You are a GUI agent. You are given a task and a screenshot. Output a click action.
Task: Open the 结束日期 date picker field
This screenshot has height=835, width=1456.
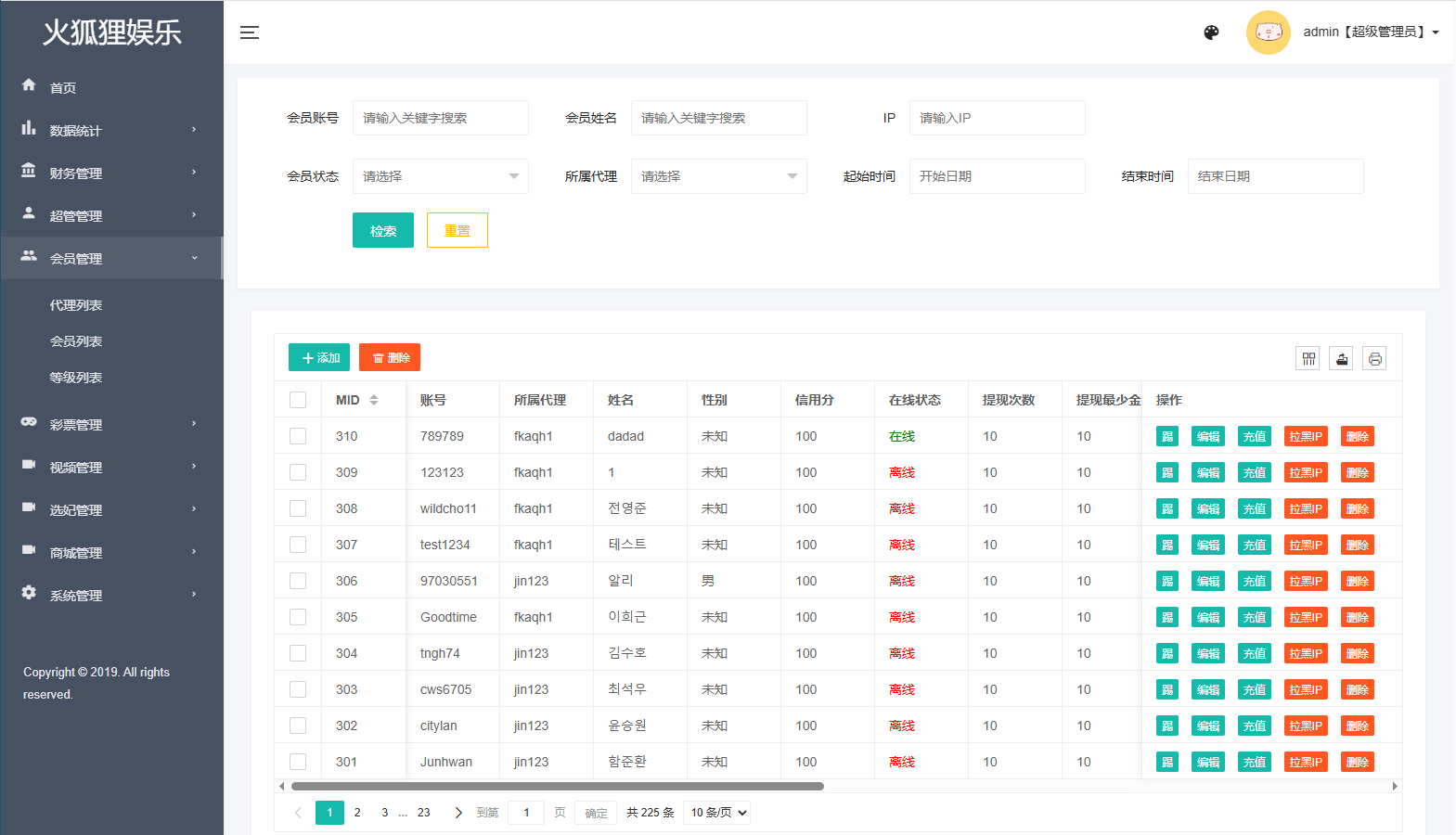pos(1276,176)
